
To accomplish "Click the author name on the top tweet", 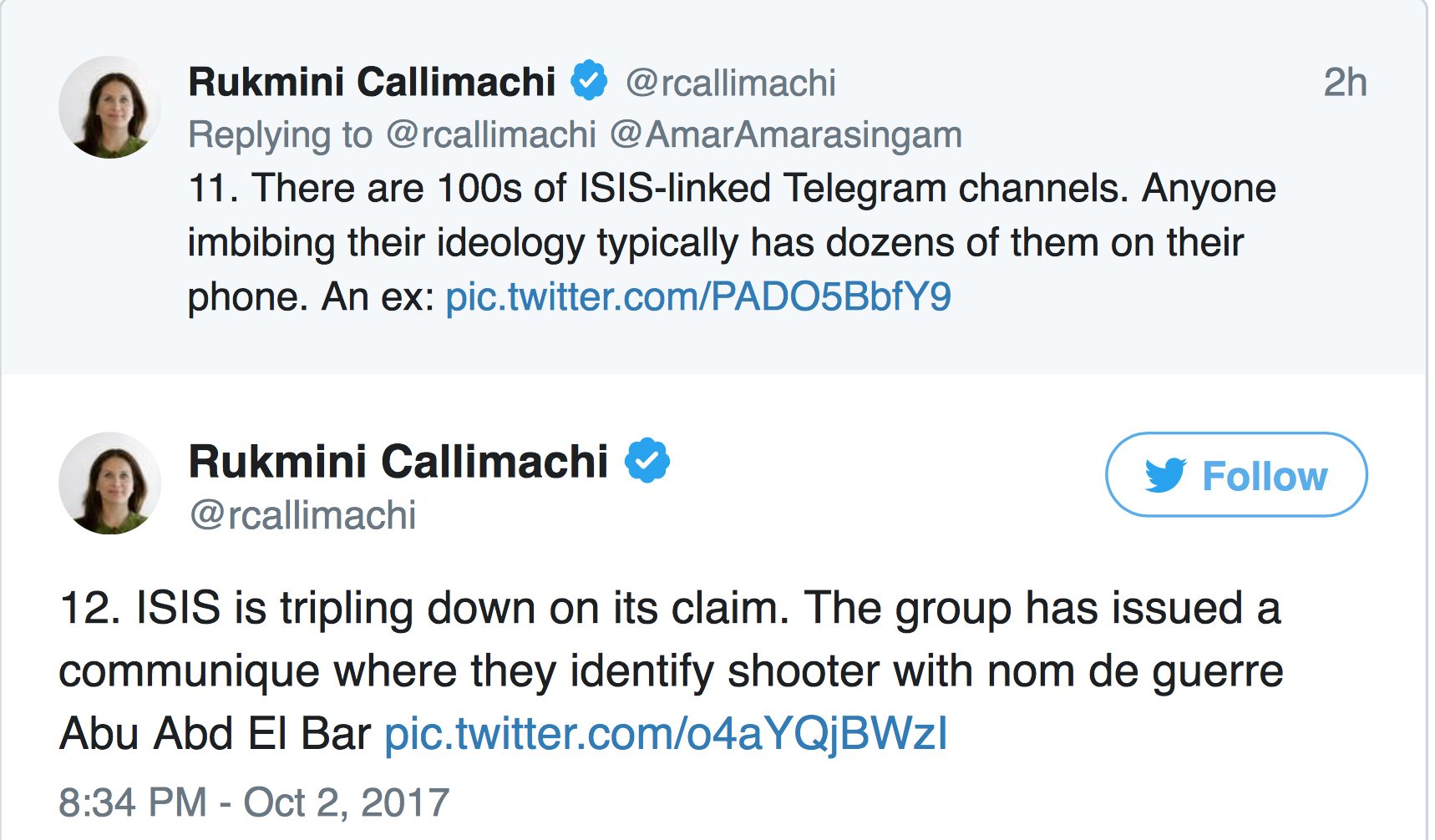I will [x=372, y=82].
